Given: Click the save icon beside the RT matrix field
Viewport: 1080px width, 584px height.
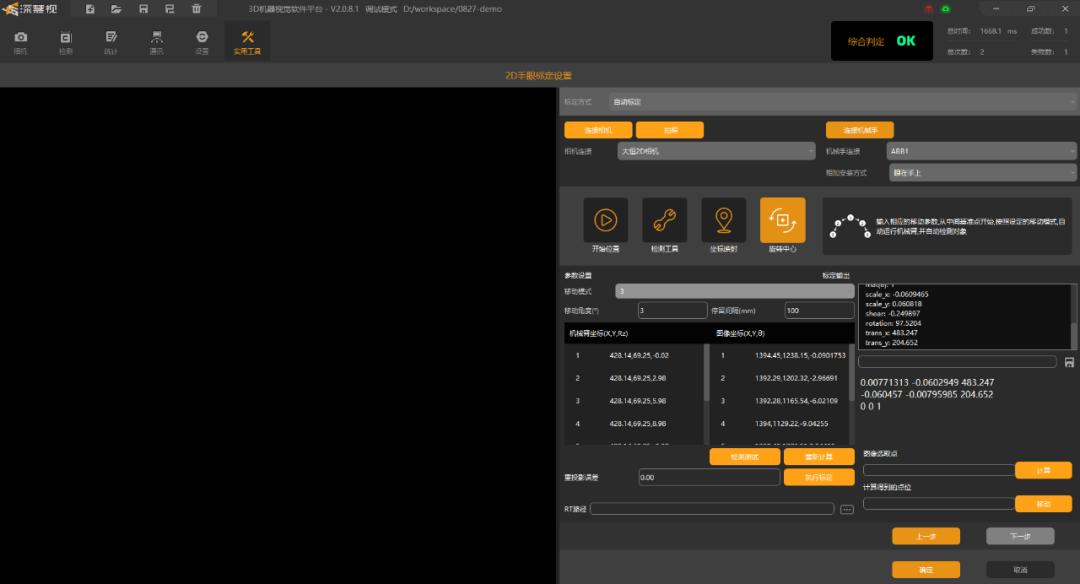Looking at the screenshot, I should tap(1070, 361).
